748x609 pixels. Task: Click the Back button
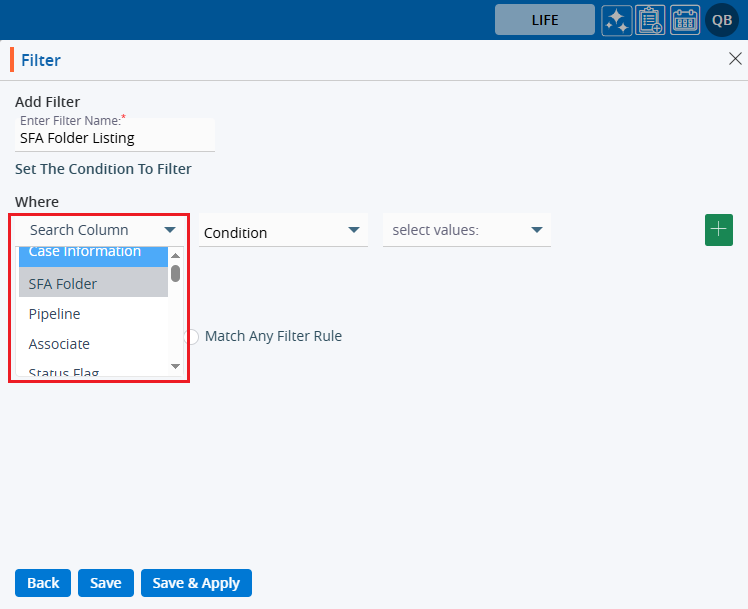pos(43,583)
